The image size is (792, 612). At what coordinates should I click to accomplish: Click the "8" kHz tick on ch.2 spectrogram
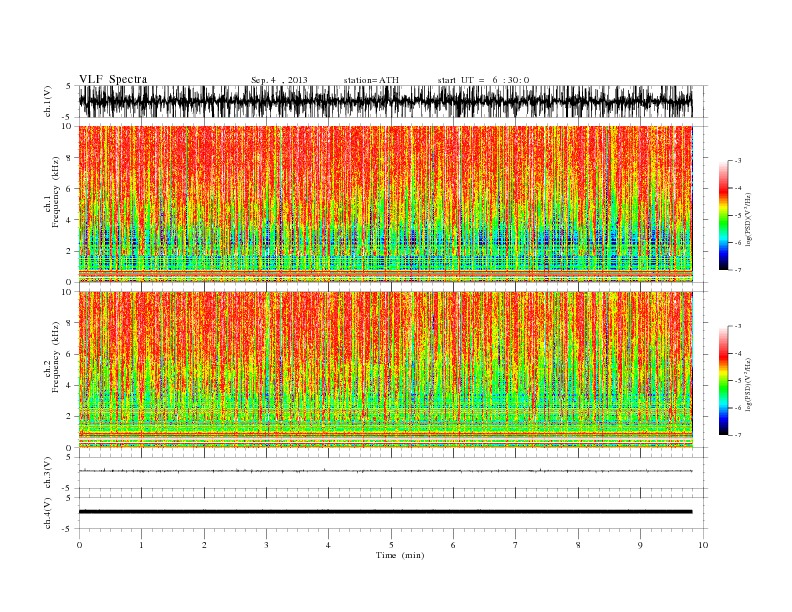click(x=69, y=323)
